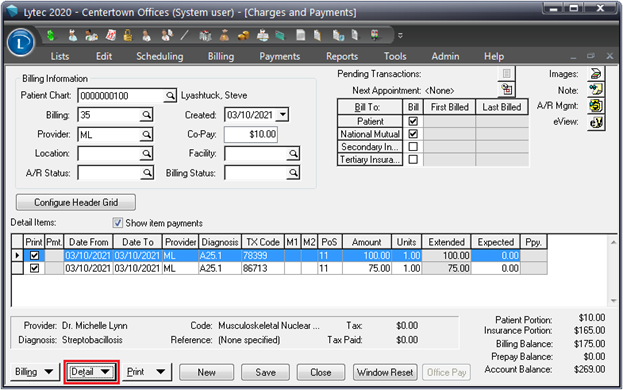Open the Pending Transactions icon
The height and width of the screenshot is (390, 623).
(507, 73)
